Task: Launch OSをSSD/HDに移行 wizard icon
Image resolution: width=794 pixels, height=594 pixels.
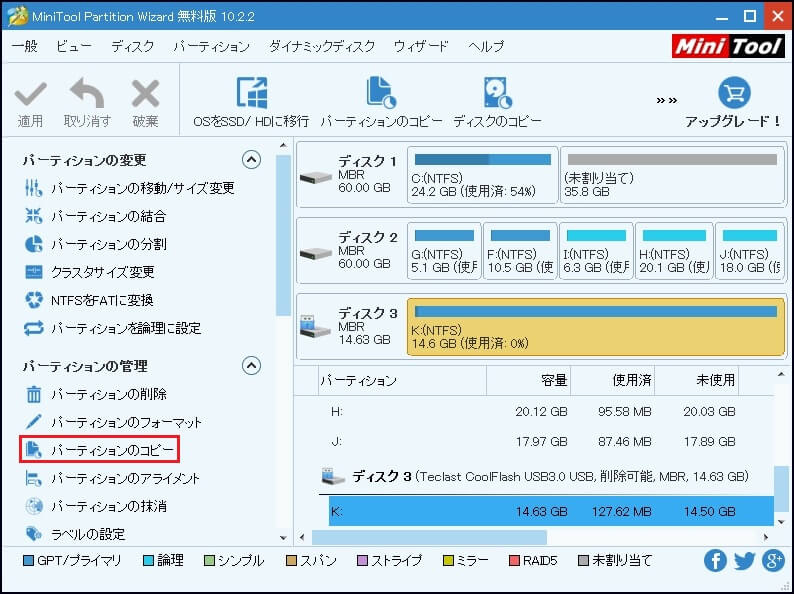Action: [252, 93]
